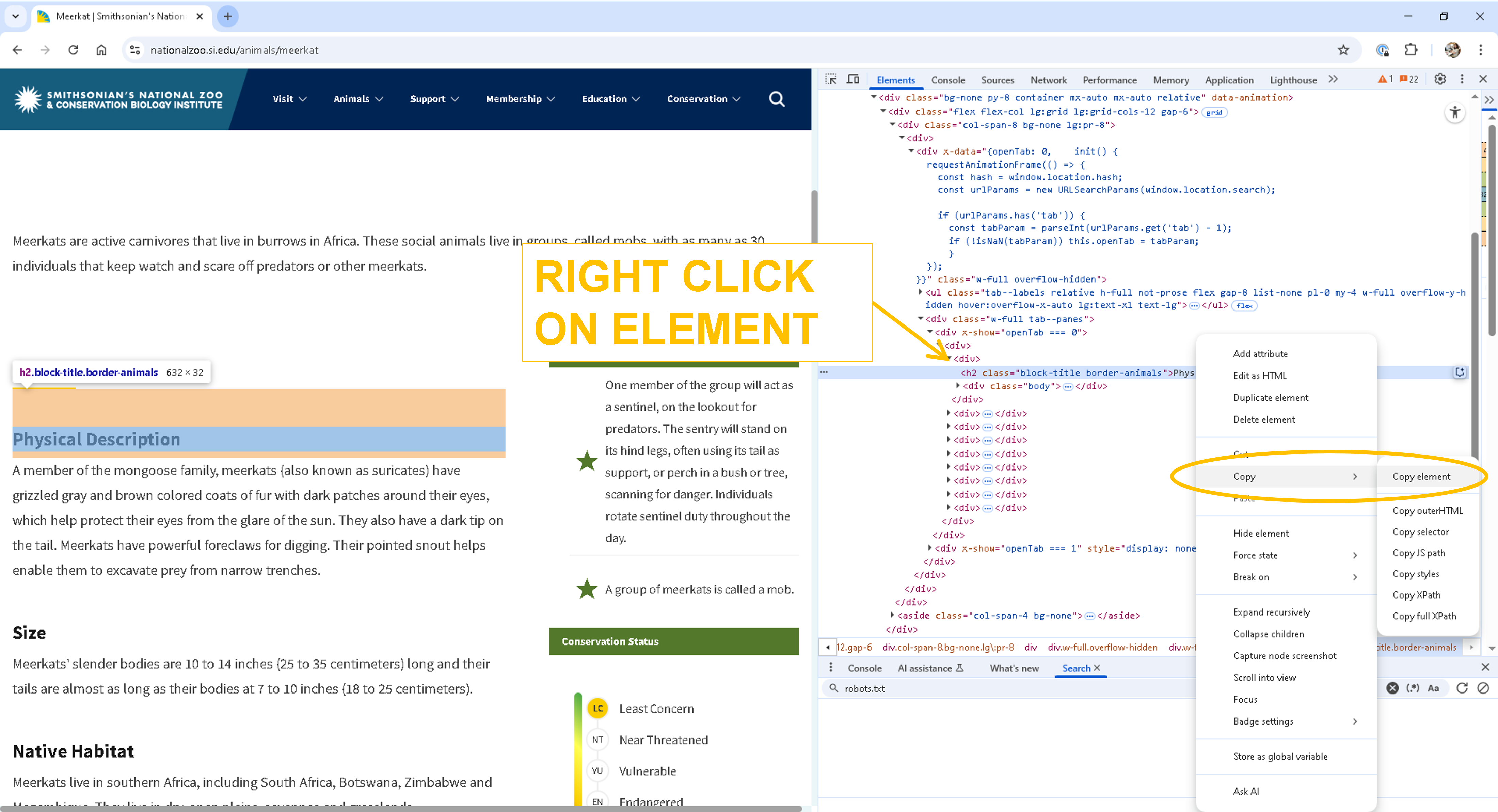Viewport: 1498px width, 812px height.
Task: Toggle the device toolbar emulation icon
Action: [x=852, y=79]
